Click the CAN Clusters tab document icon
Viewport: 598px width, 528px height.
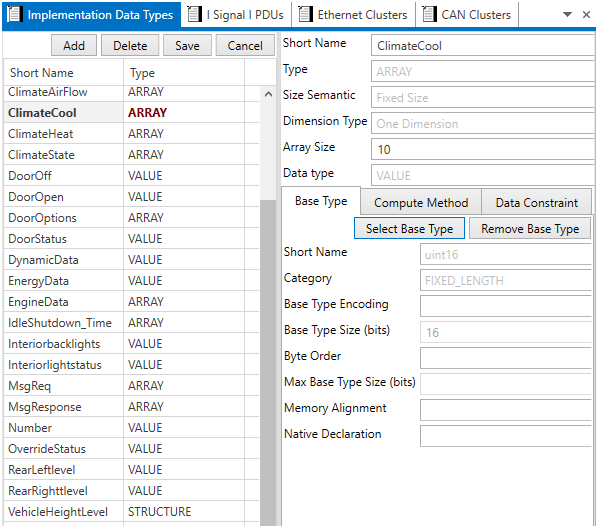point(429,14)
